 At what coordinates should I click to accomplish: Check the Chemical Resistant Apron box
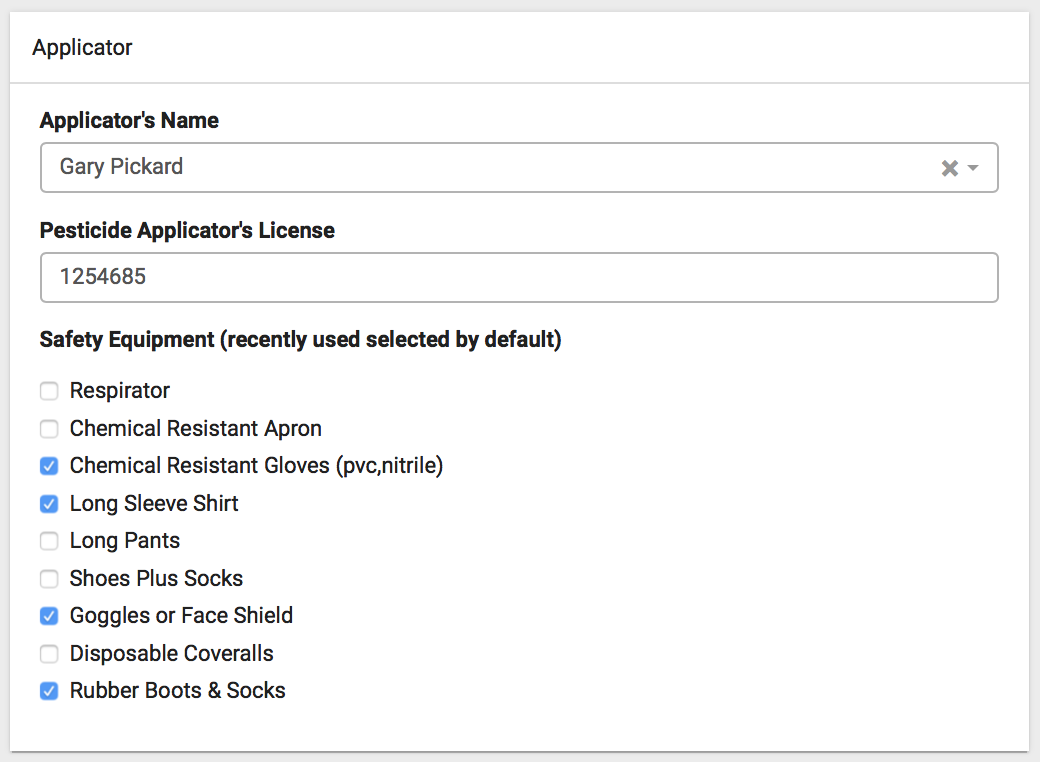click(x=49, y=429)
